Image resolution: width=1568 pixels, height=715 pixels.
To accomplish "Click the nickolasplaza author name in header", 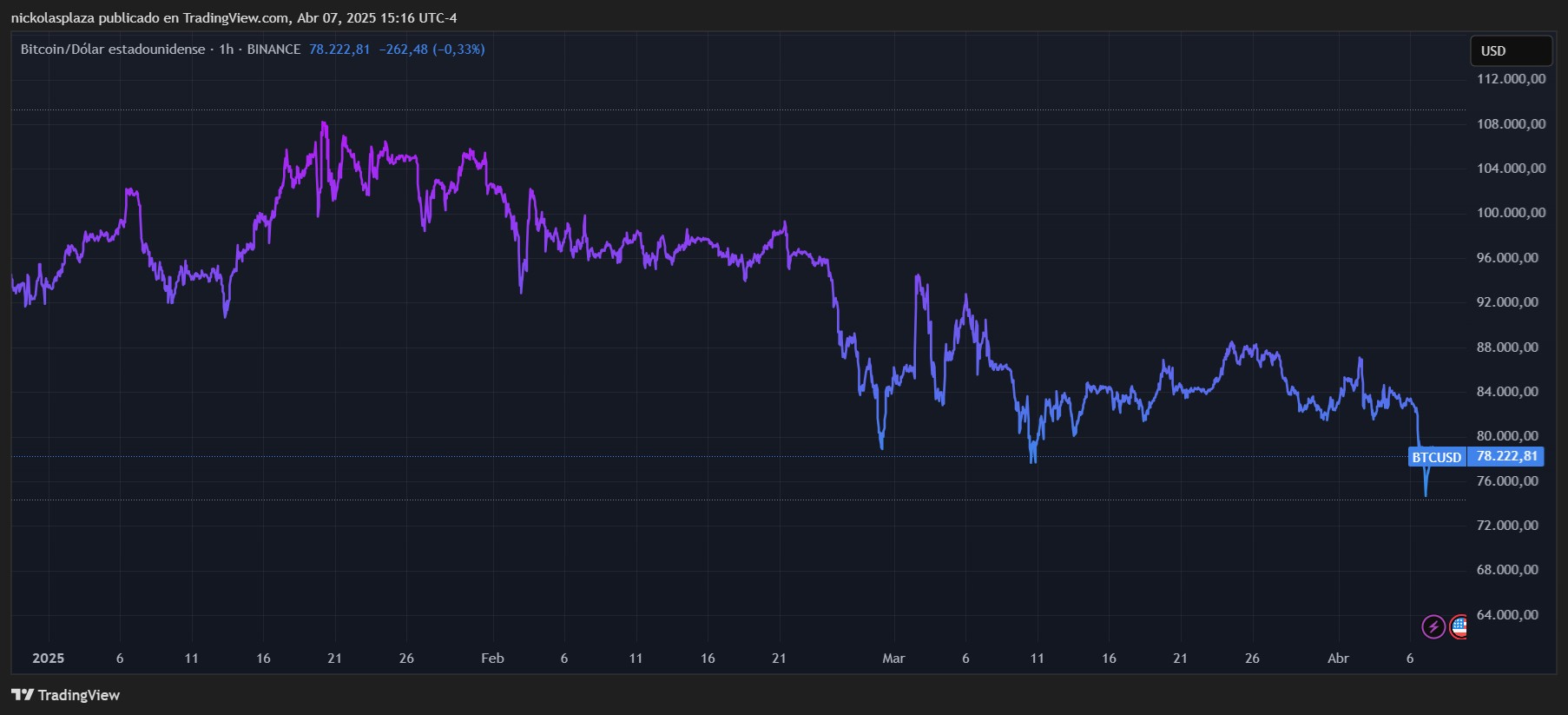I will pos(52,18).
